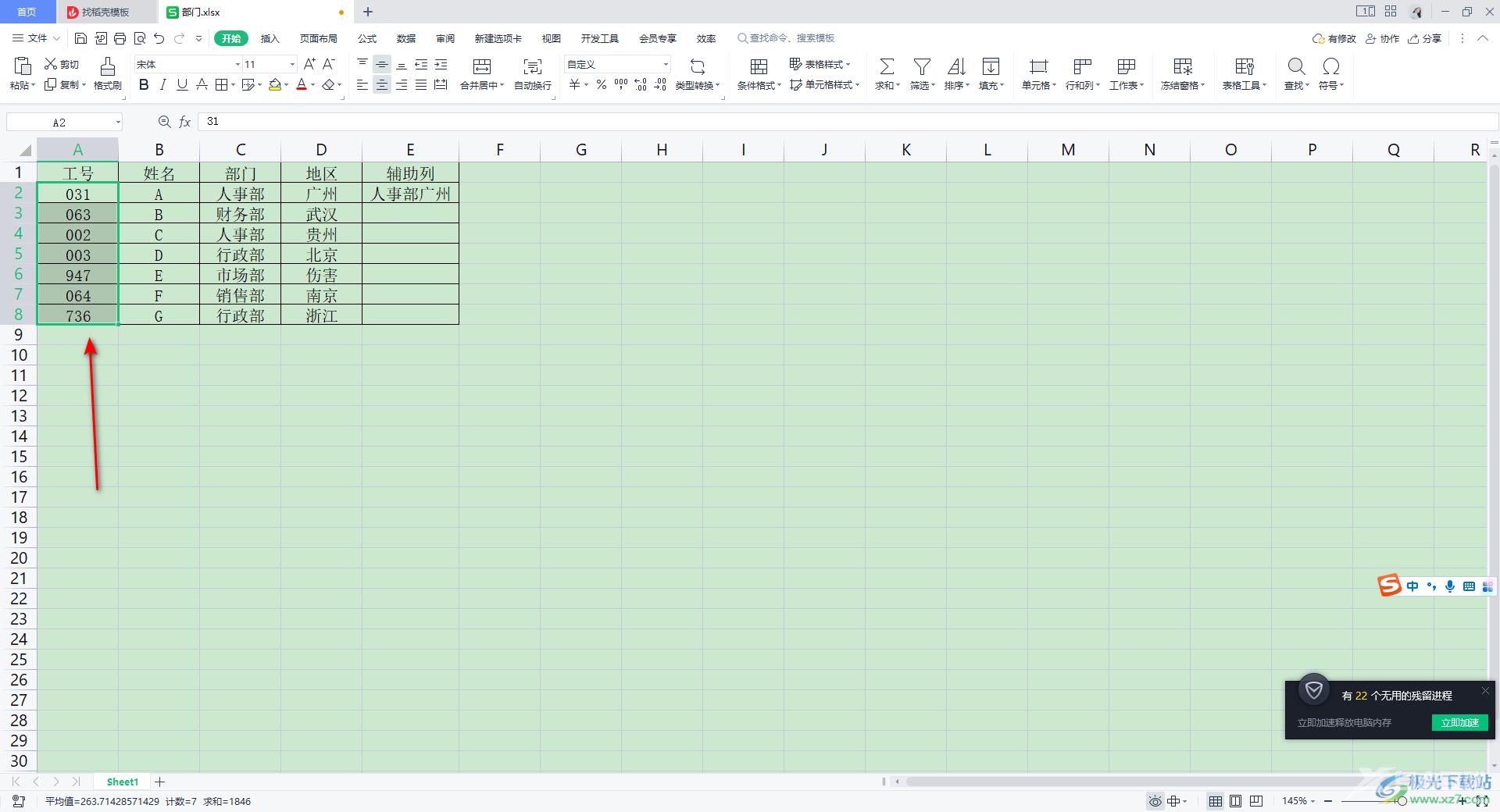Click the fill color bucket swatch

coord(274,84)
